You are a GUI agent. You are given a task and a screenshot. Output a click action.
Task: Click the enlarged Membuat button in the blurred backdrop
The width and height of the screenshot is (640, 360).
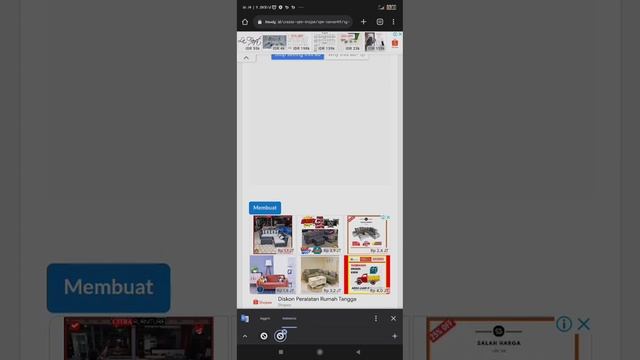[x=109, y=288]
